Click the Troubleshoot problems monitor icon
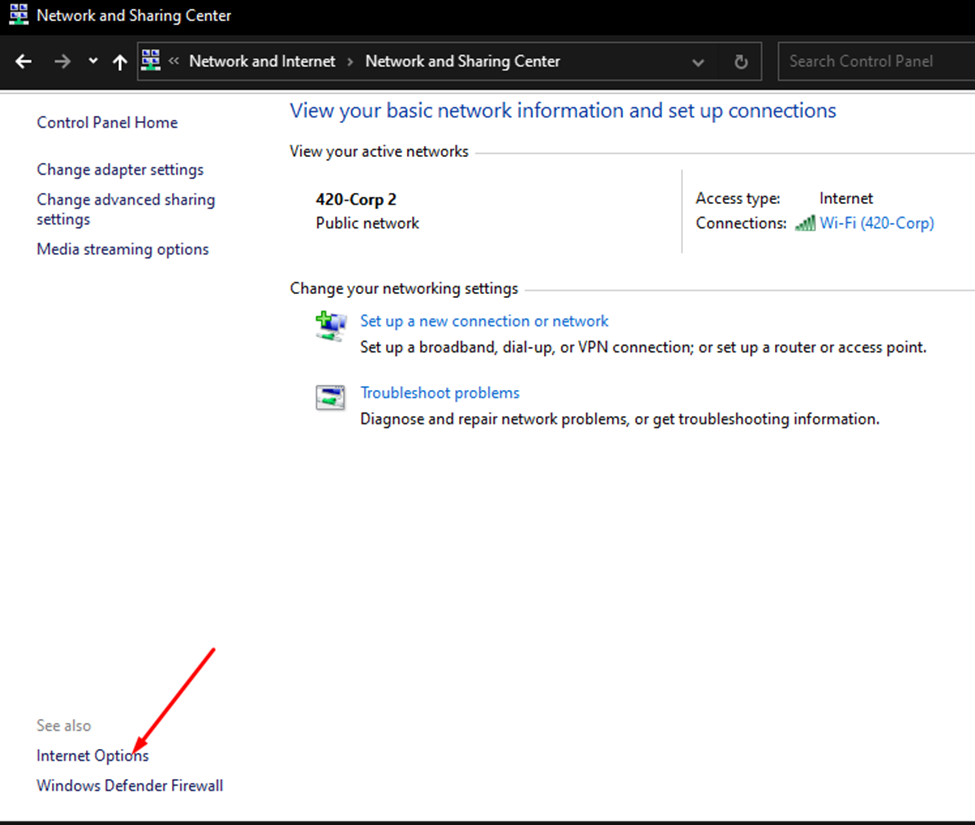Screen dimensions: 975x825 331,395
